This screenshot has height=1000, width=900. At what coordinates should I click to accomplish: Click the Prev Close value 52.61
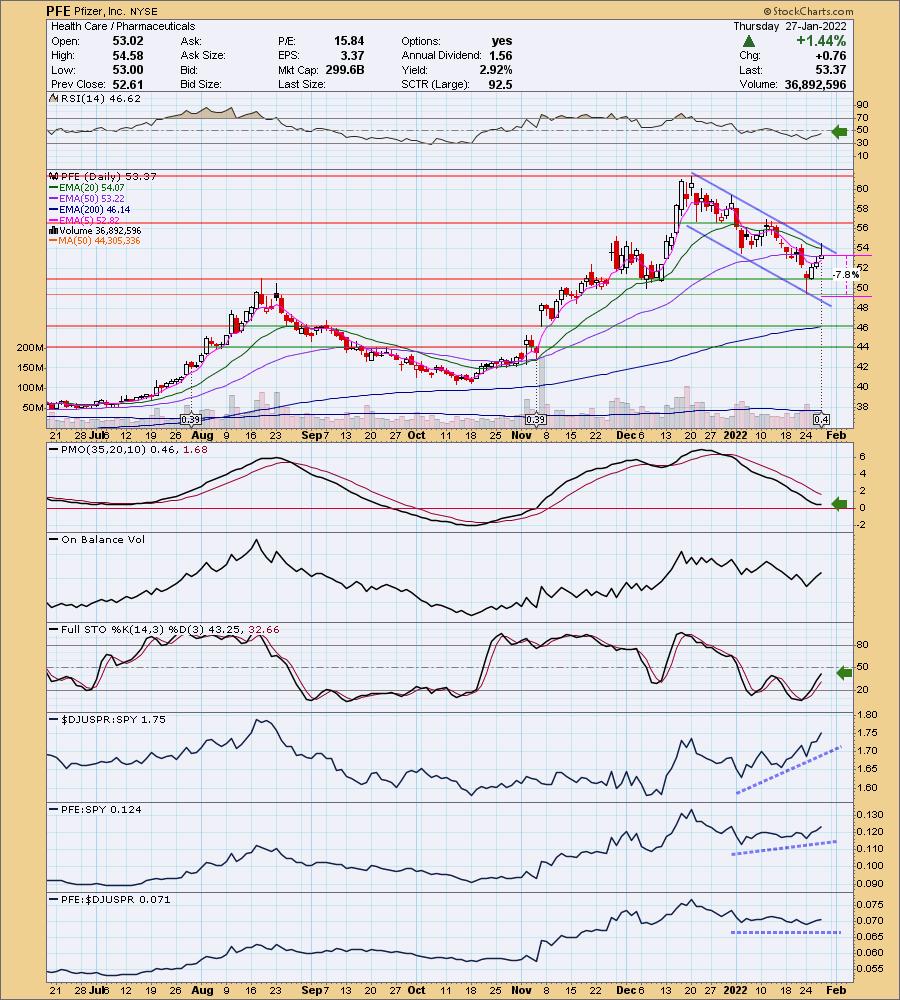[128, 85]
